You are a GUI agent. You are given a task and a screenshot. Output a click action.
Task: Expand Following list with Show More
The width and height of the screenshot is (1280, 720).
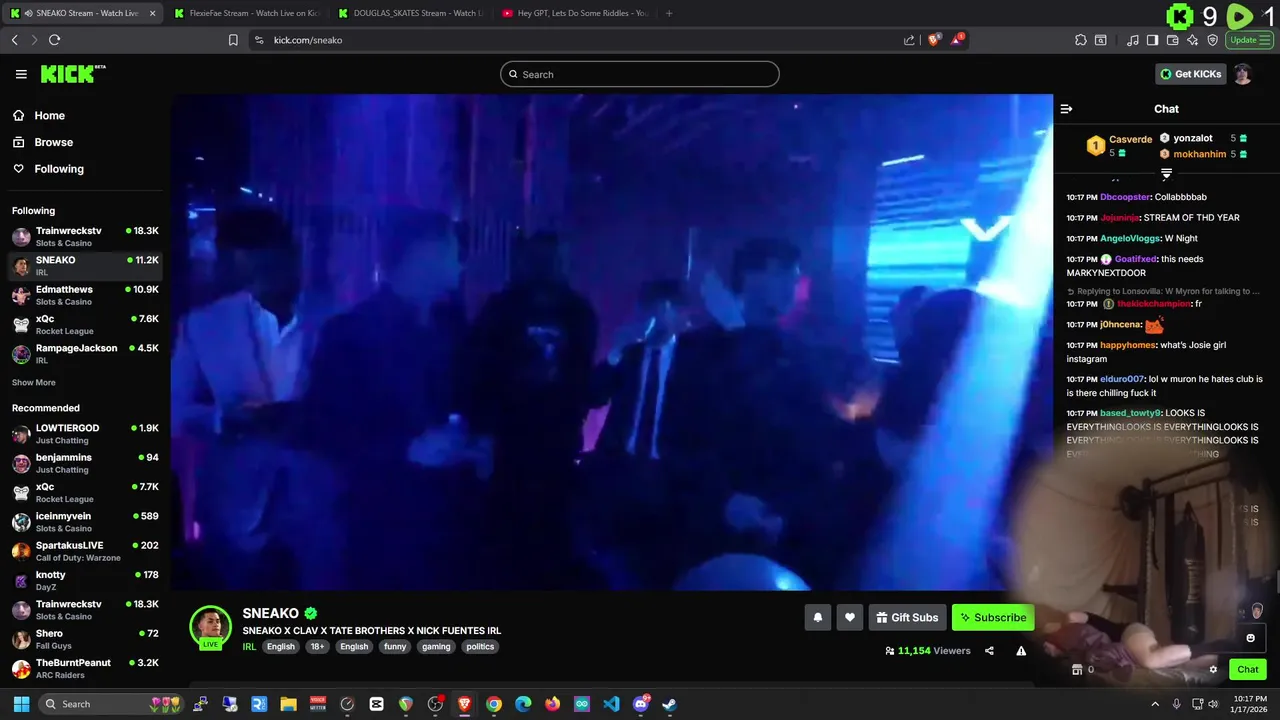[x=34, y=383]
